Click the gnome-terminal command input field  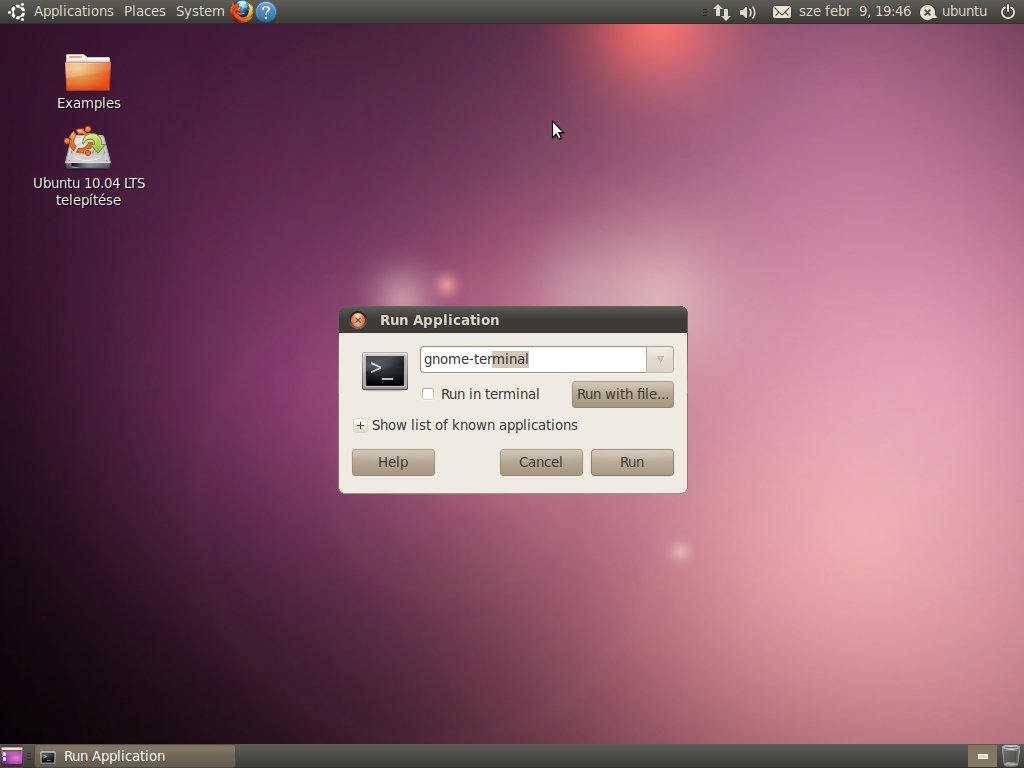tap(533, 359)
